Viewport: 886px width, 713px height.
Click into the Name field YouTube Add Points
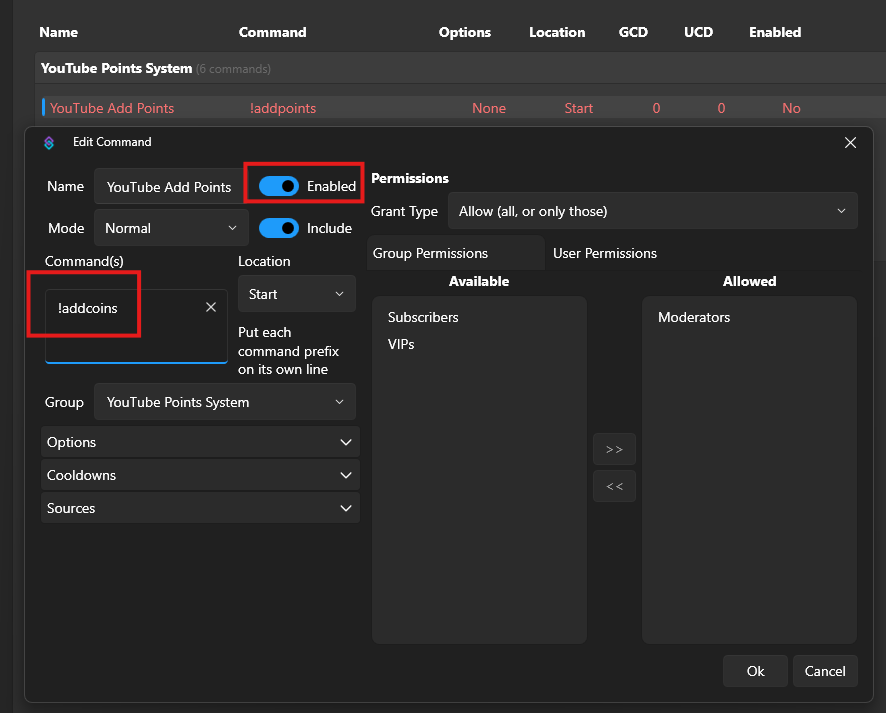pos(169,187)
